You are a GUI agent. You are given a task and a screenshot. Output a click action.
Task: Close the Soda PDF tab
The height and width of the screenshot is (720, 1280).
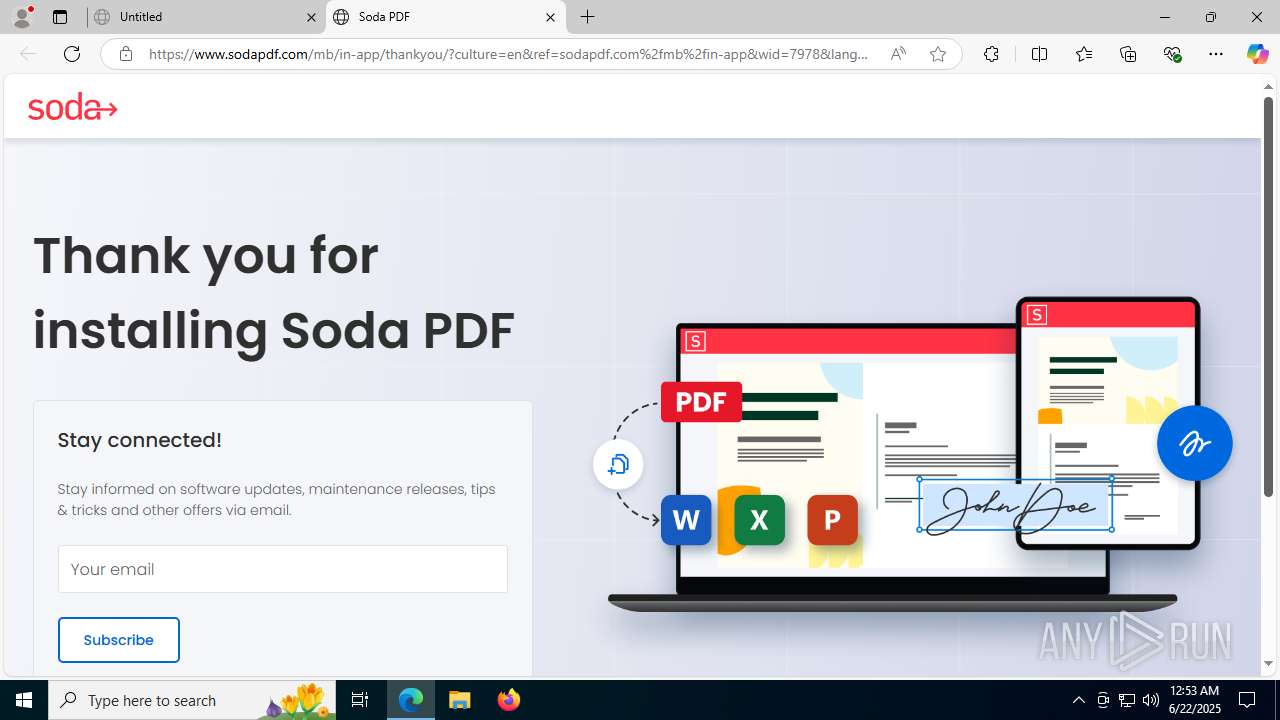point(550,17)
